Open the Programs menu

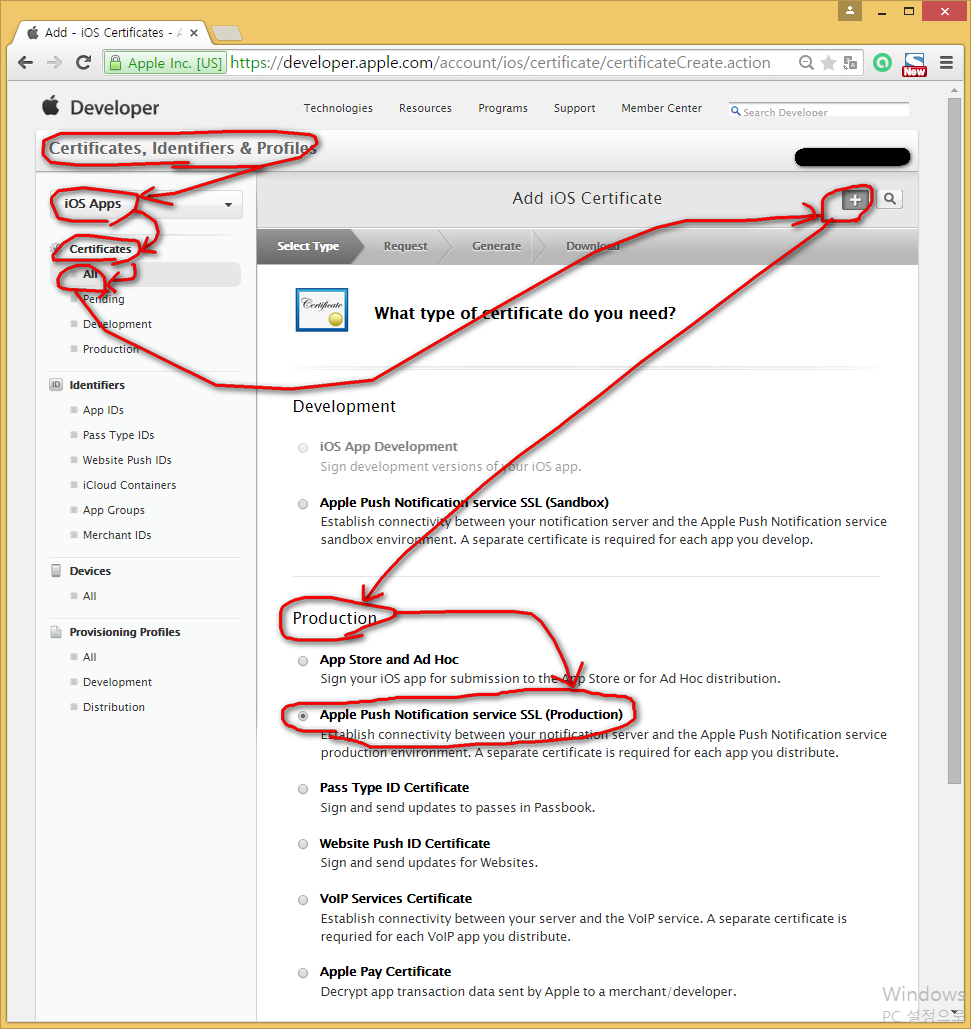pos(503,108)
